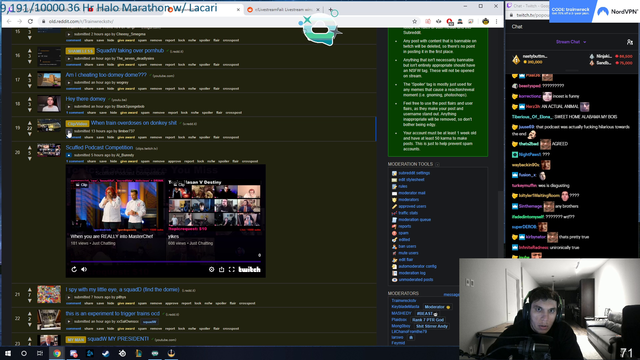Select the 'yikes' recommended clip
640x360 pixels.
[x=215, y=213]
